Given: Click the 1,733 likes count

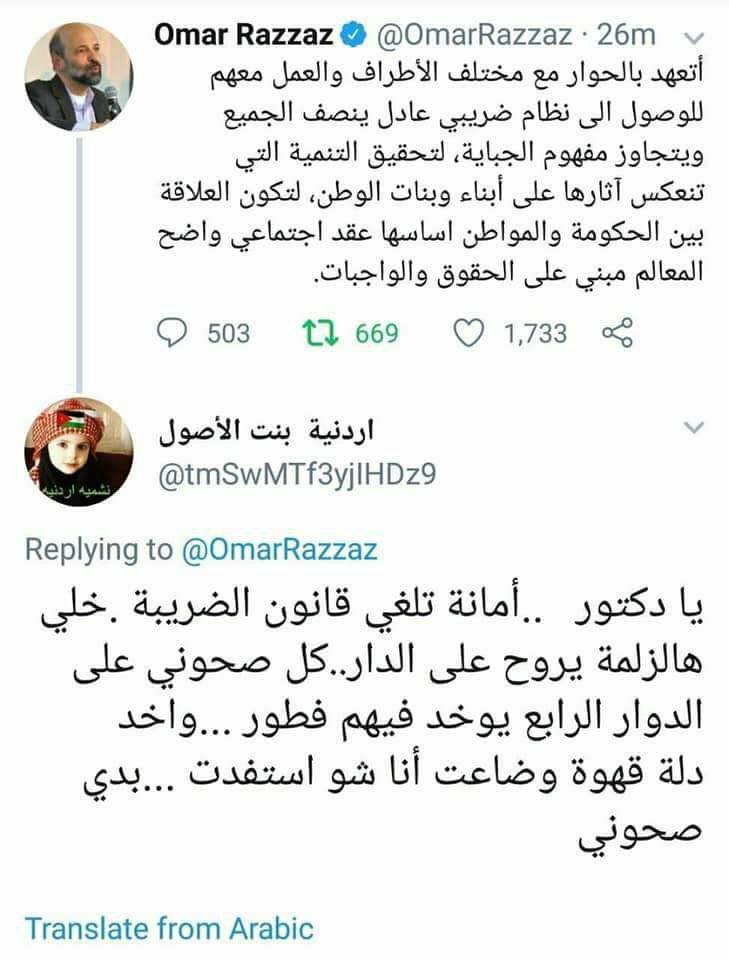Looking at the screenshot, I should tap(536, 334).
